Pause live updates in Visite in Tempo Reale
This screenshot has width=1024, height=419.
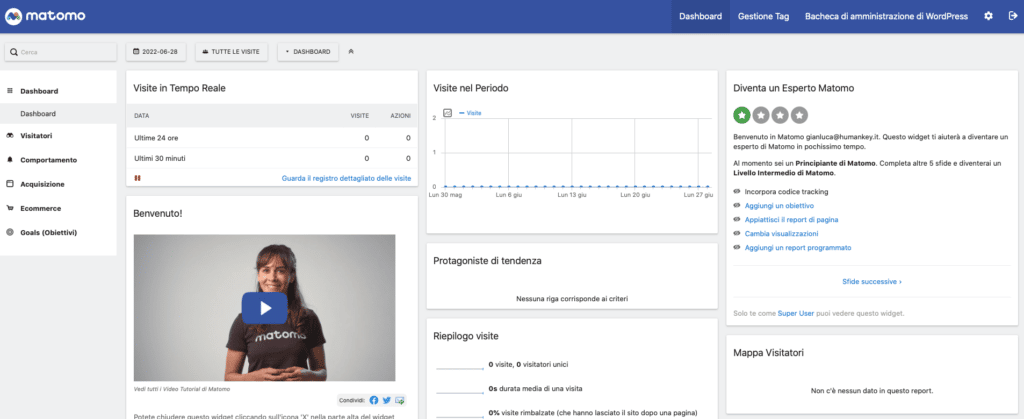[138, 178]
